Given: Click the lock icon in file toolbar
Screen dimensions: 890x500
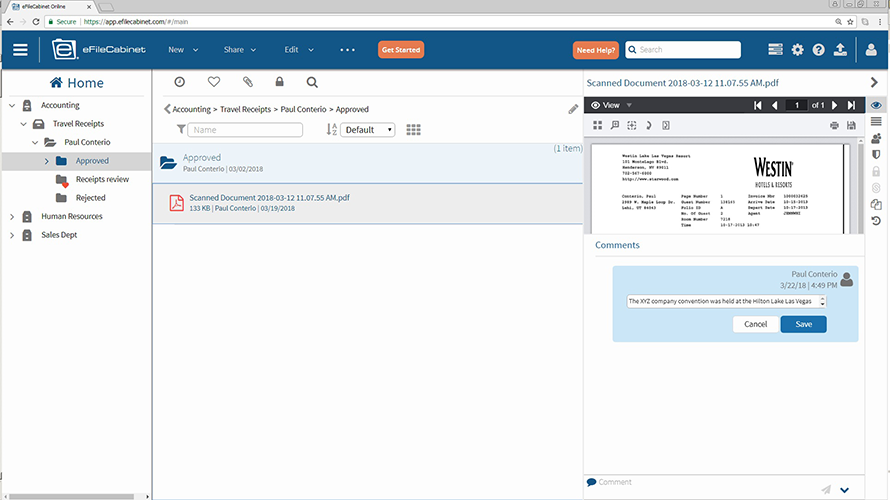Looking at the screenshot, I should (x=279, y=83).
